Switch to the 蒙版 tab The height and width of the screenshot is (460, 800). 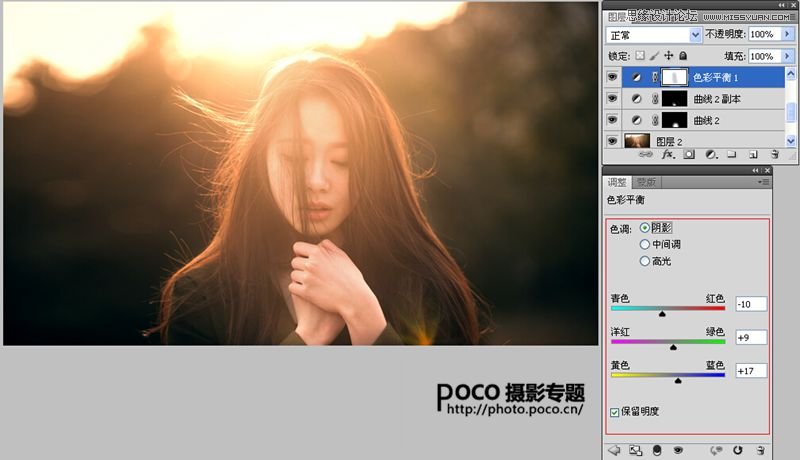click(x=646, y=182)
